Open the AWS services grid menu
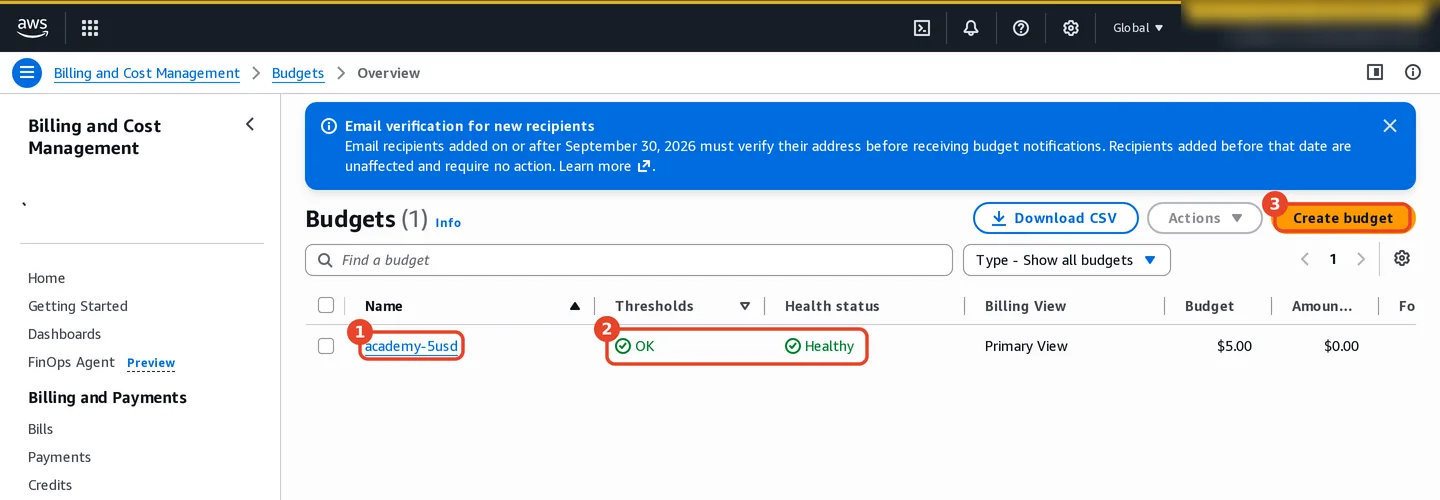1440x500 pixels. coord(90,28)
